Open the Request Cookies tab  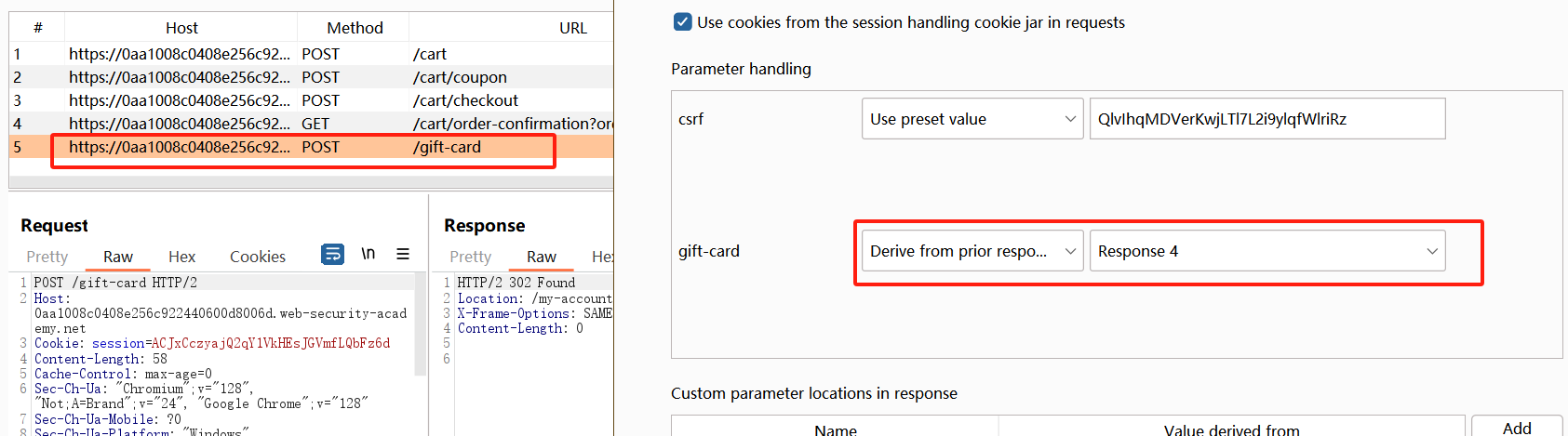tap(258, 257)
